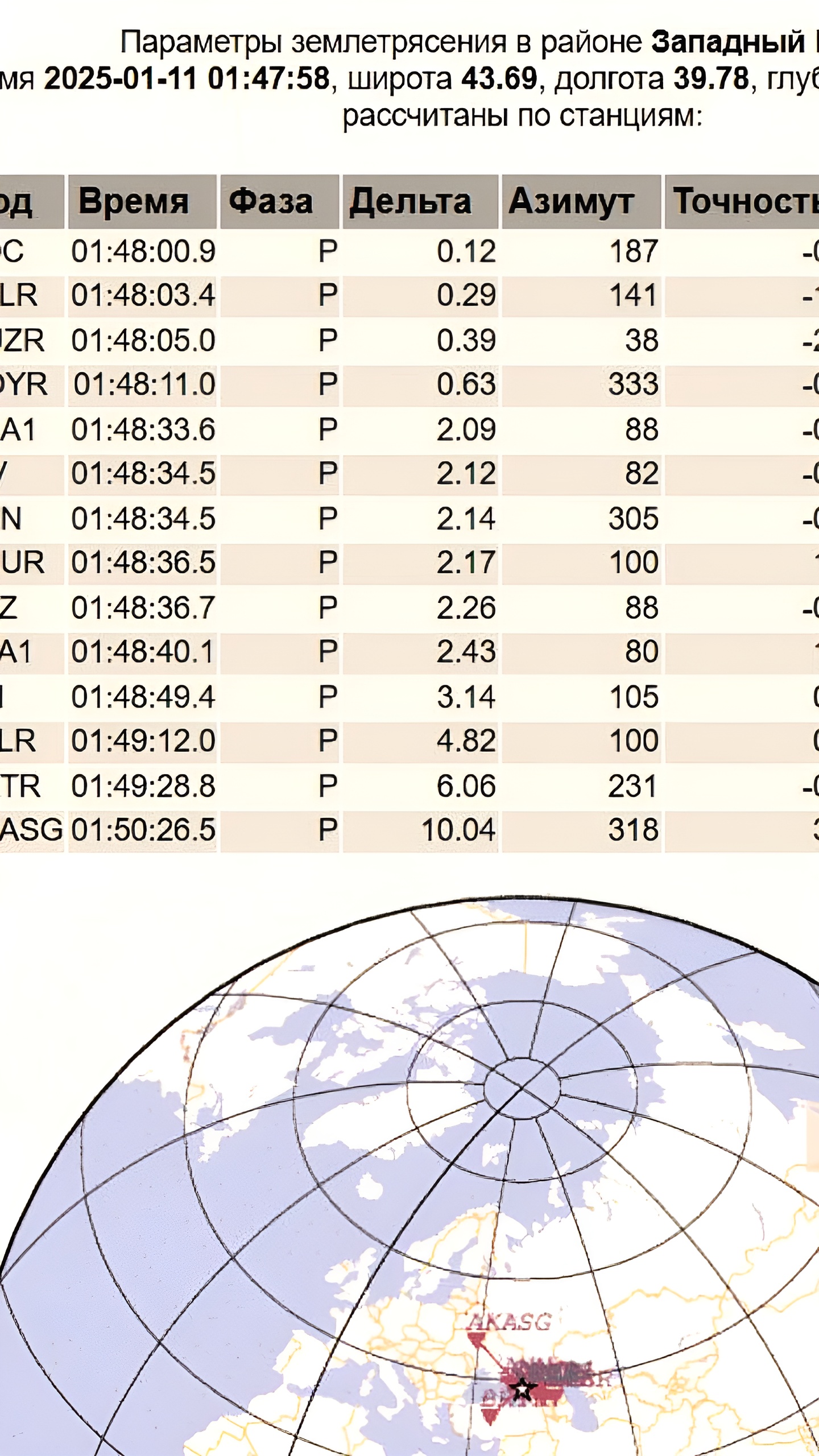Viewport: 819px width, 1456px height.
Task: Click delta value 0.29
Action: click(x=466, y=295)
